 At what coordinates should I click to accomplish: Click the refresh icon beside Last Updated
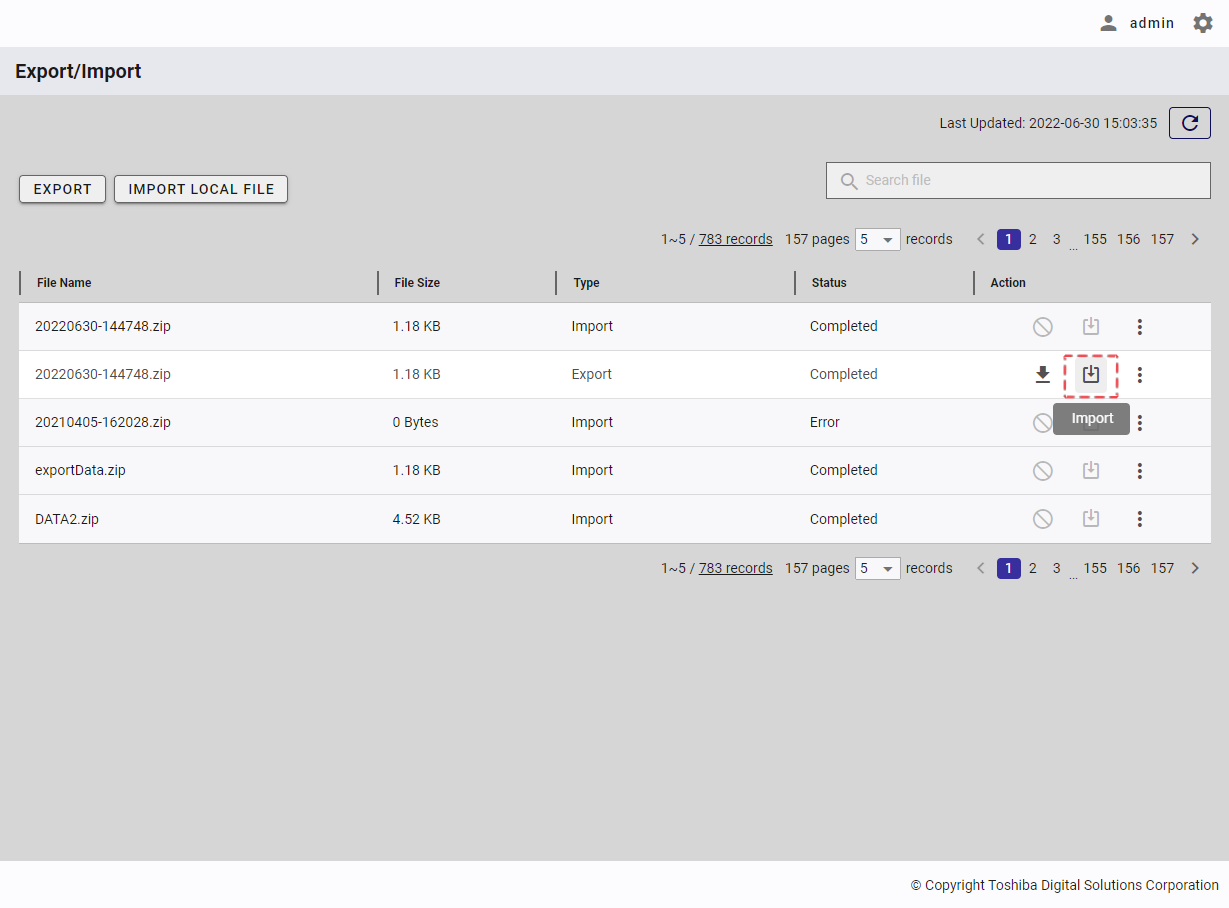click(1189, 123)
